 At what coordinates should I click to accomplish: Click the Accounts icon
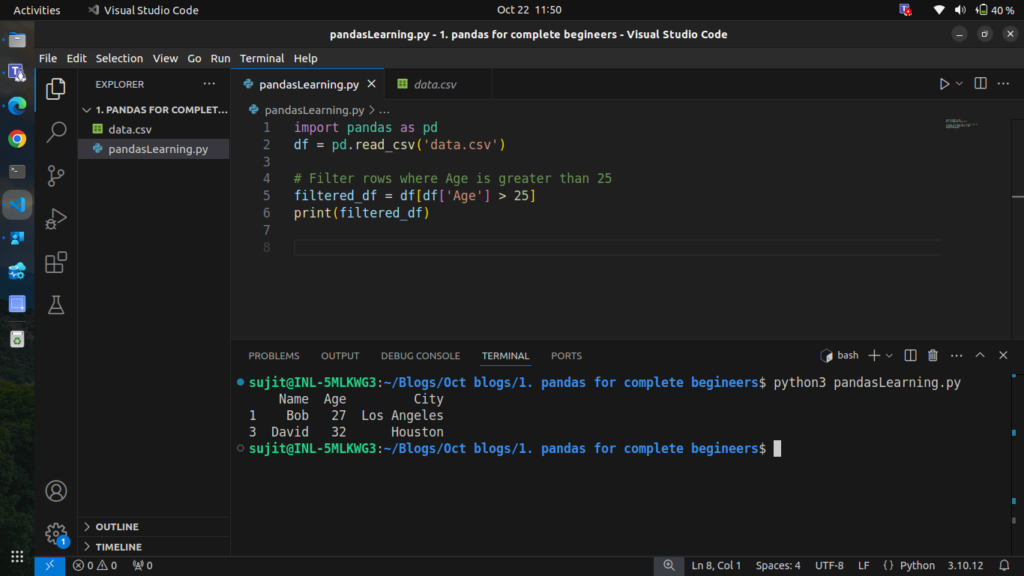pos(56,491)
